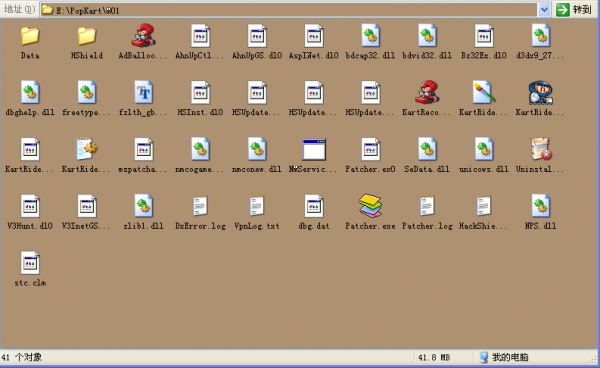Select the AdBalloo... kart character icon
The height and width of the screenshot is (368, 600).
coord(143,35)
